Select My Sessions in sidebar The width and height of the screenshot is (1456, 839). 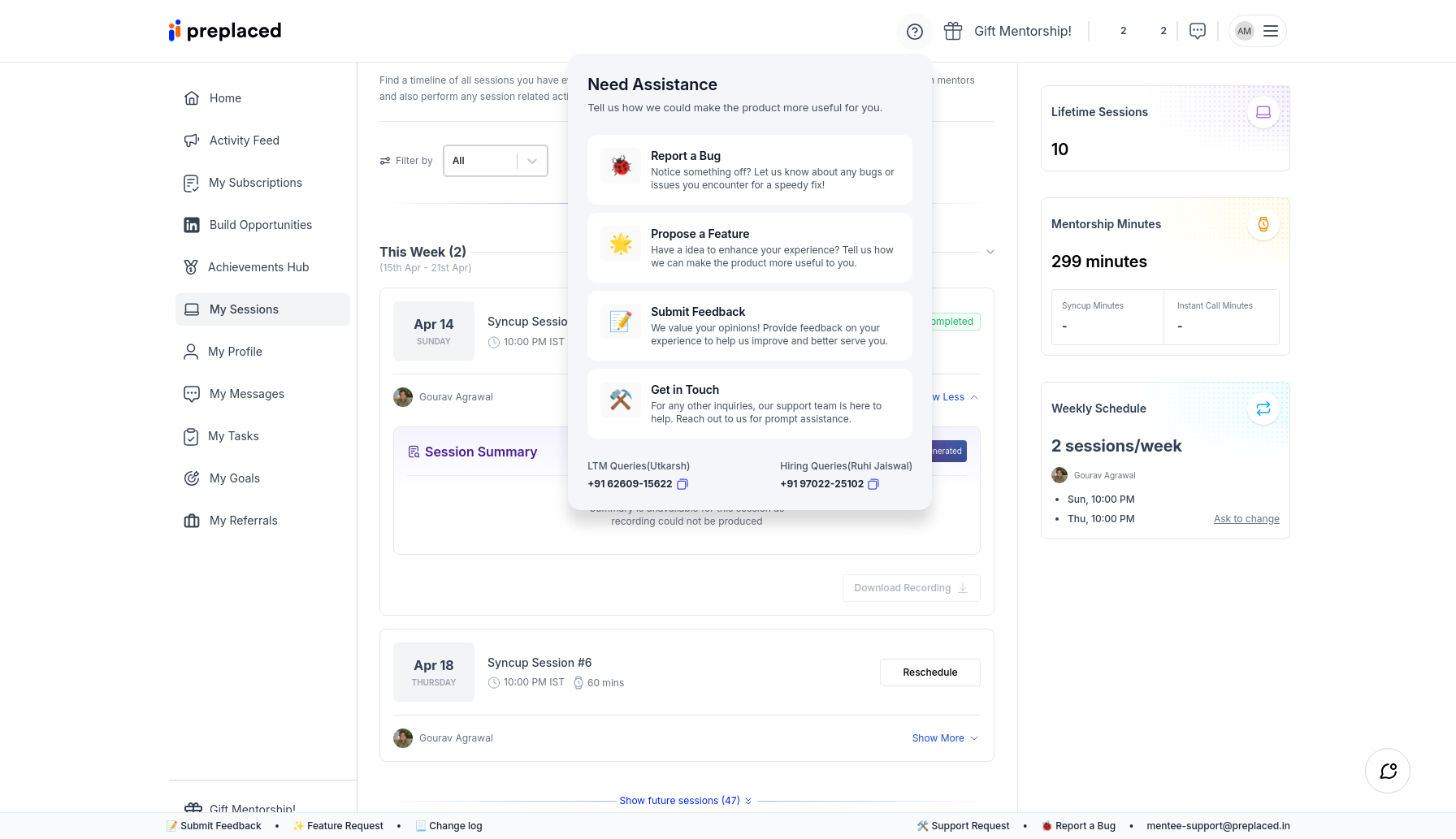pos(262,309)
